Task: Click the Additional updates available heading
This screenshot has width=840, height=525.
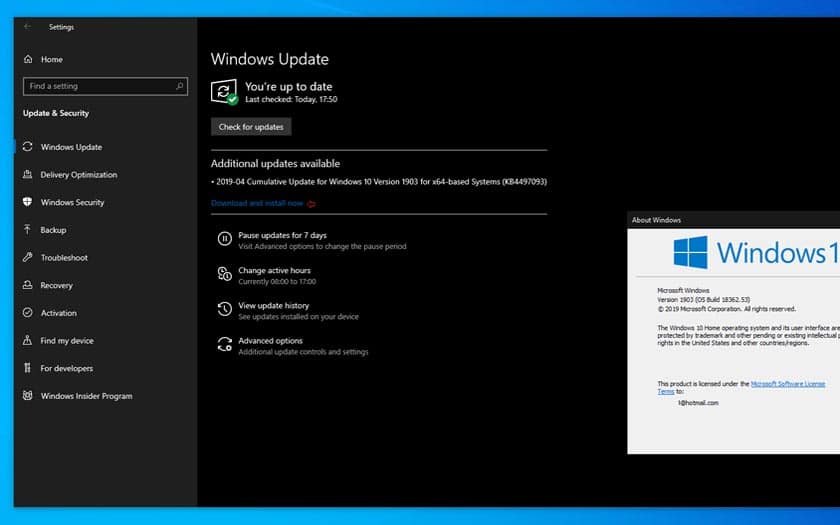Action: 275,163
